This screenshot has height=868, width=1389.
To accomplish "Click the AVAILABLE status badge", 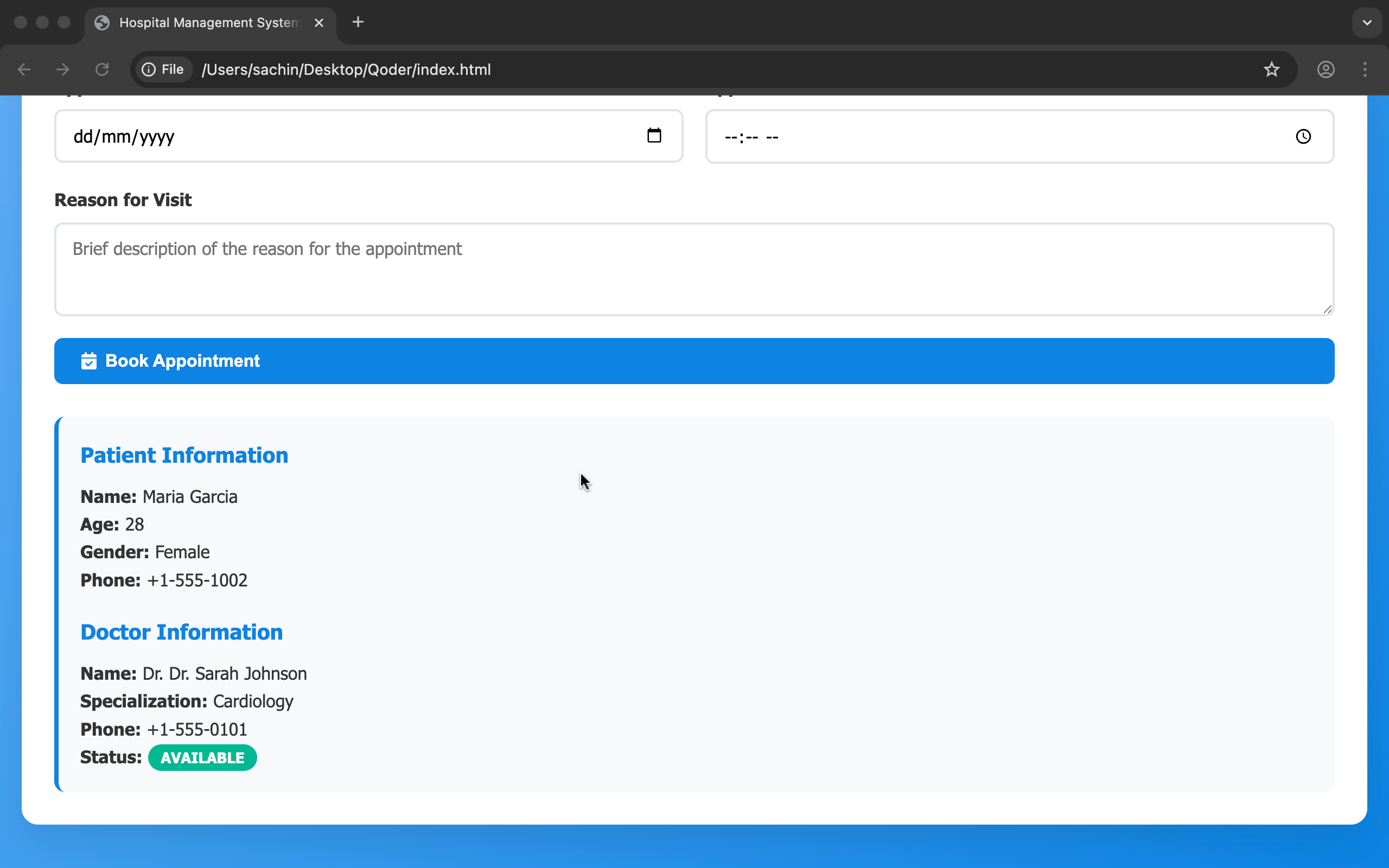I will tap(202, 758).
